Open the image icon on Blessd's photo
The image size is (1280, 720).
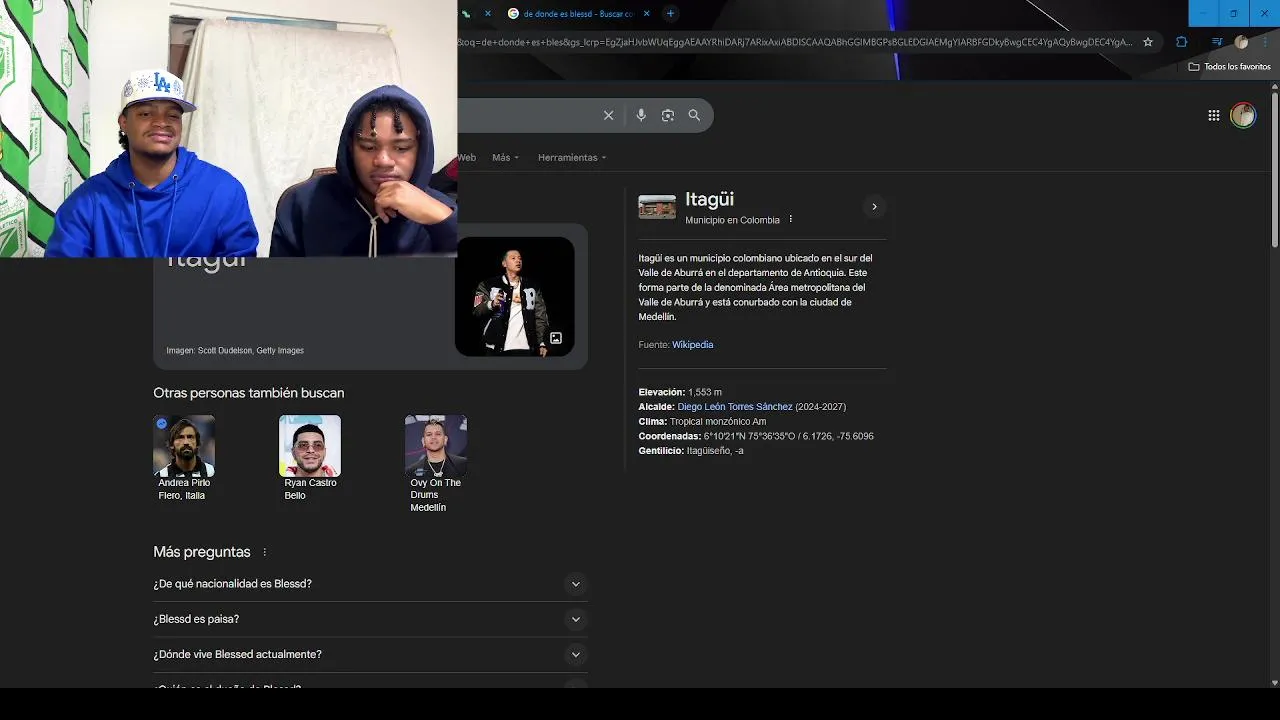click(x=556, y=338)
